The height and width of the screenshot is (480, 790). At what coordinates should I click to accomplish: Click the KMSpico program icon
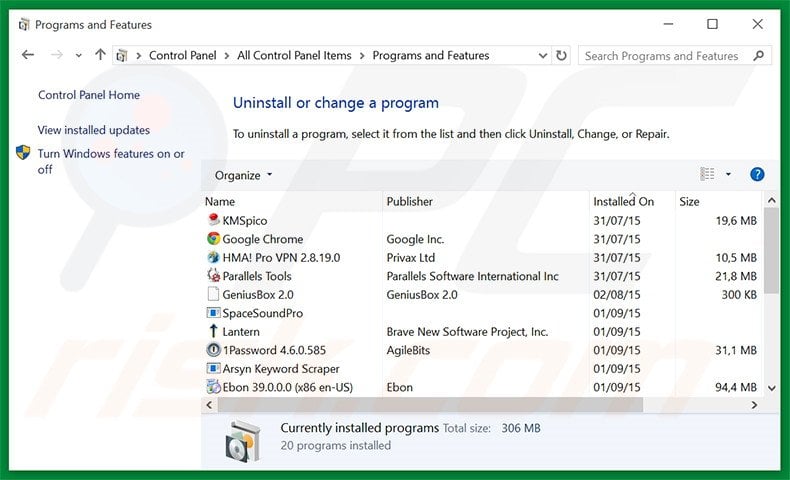[x=214, y=220]
